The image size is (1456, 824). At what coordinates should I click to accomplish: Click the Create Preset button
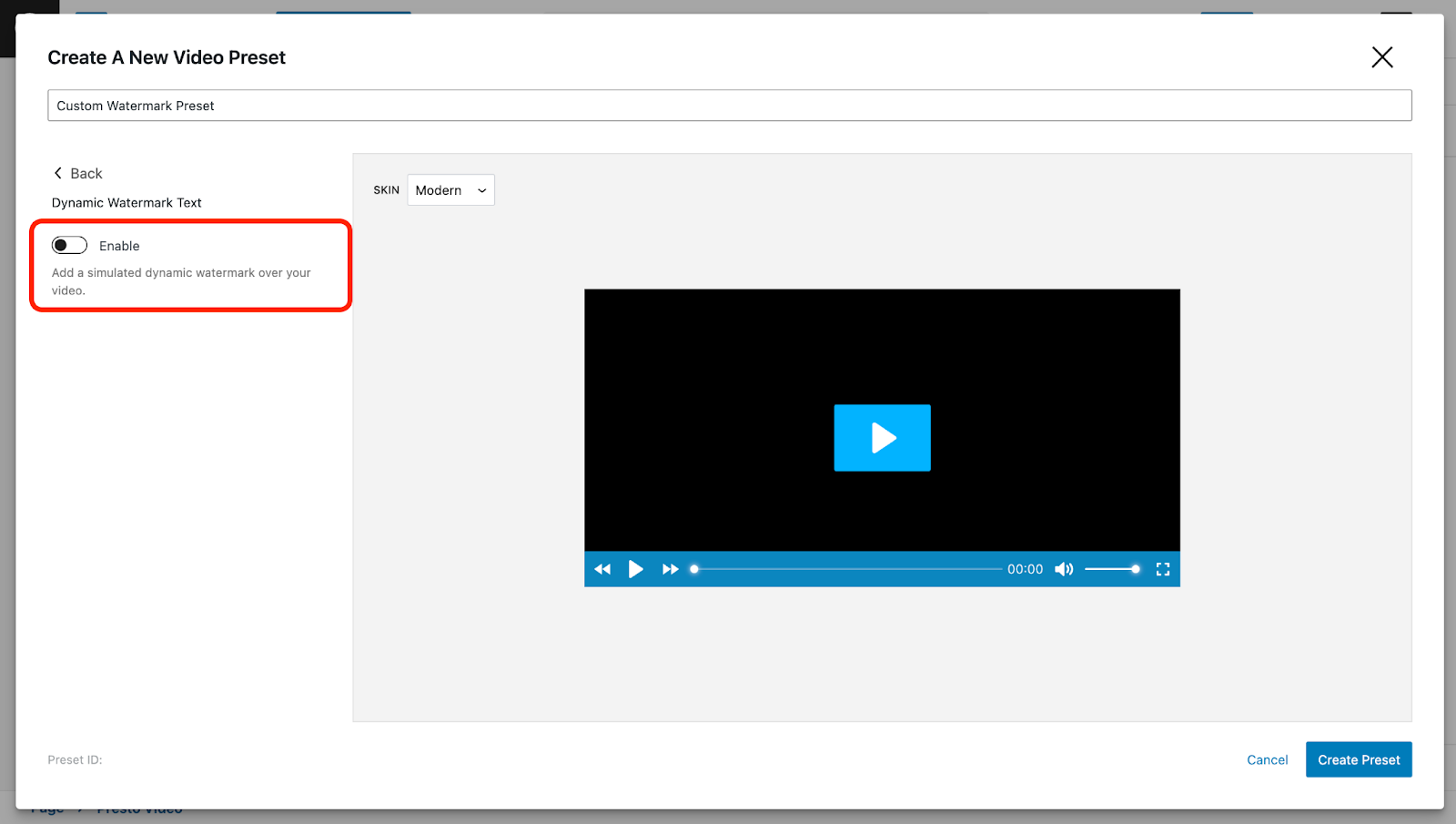pos(1358,759)
